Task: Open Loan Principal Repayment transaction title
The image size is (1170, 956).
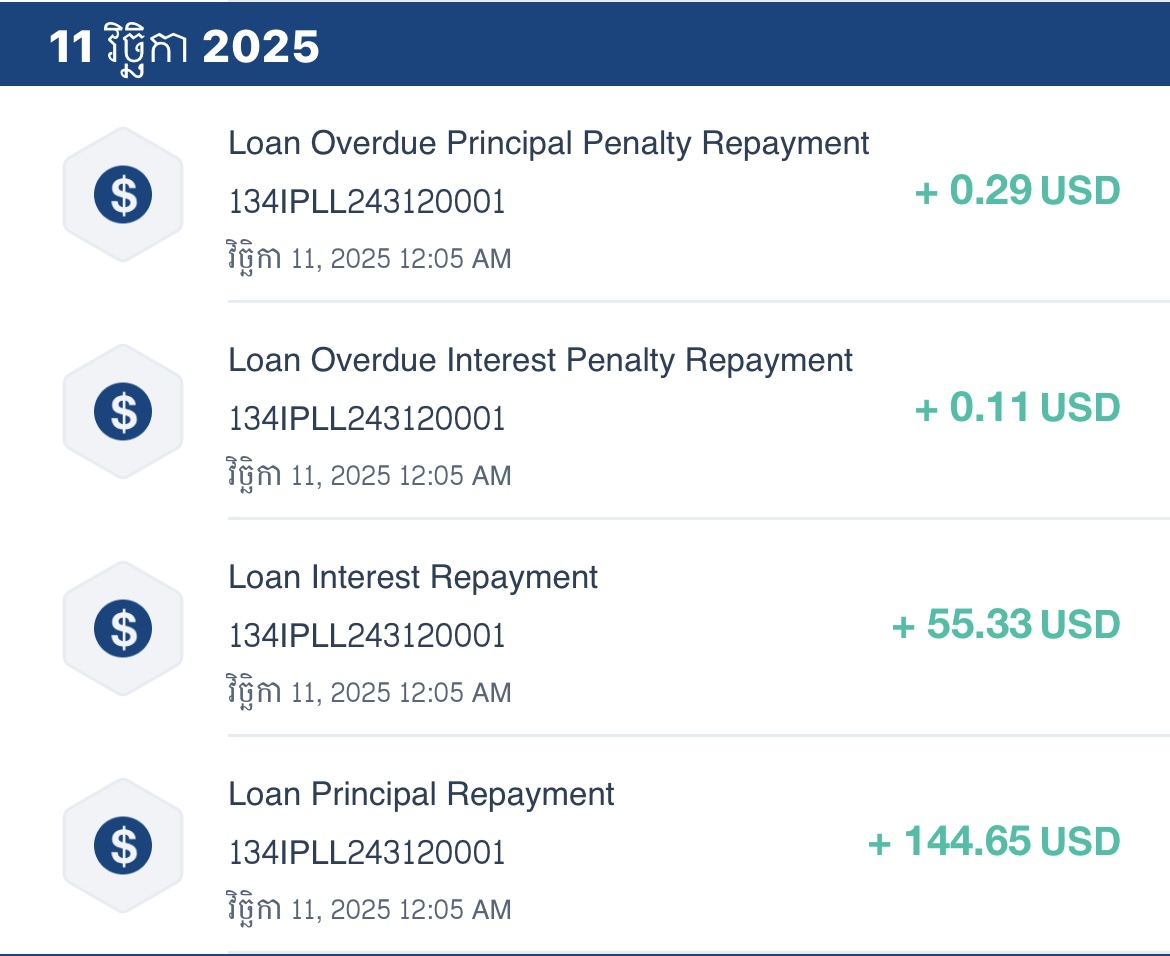Action: pos(421,795)
